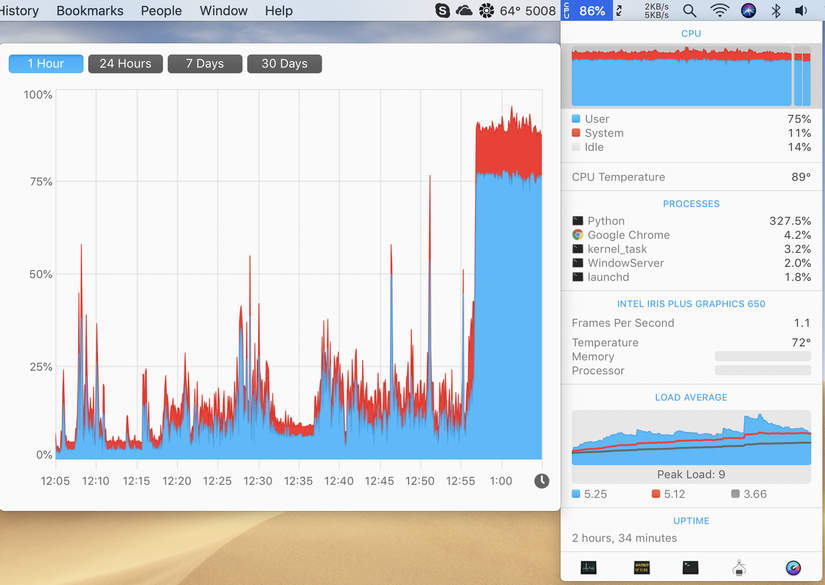The height and width of the screenshot is (585, 825).
Task: Click the fan sensor icon in menu bar
Action: coord(486,11)
